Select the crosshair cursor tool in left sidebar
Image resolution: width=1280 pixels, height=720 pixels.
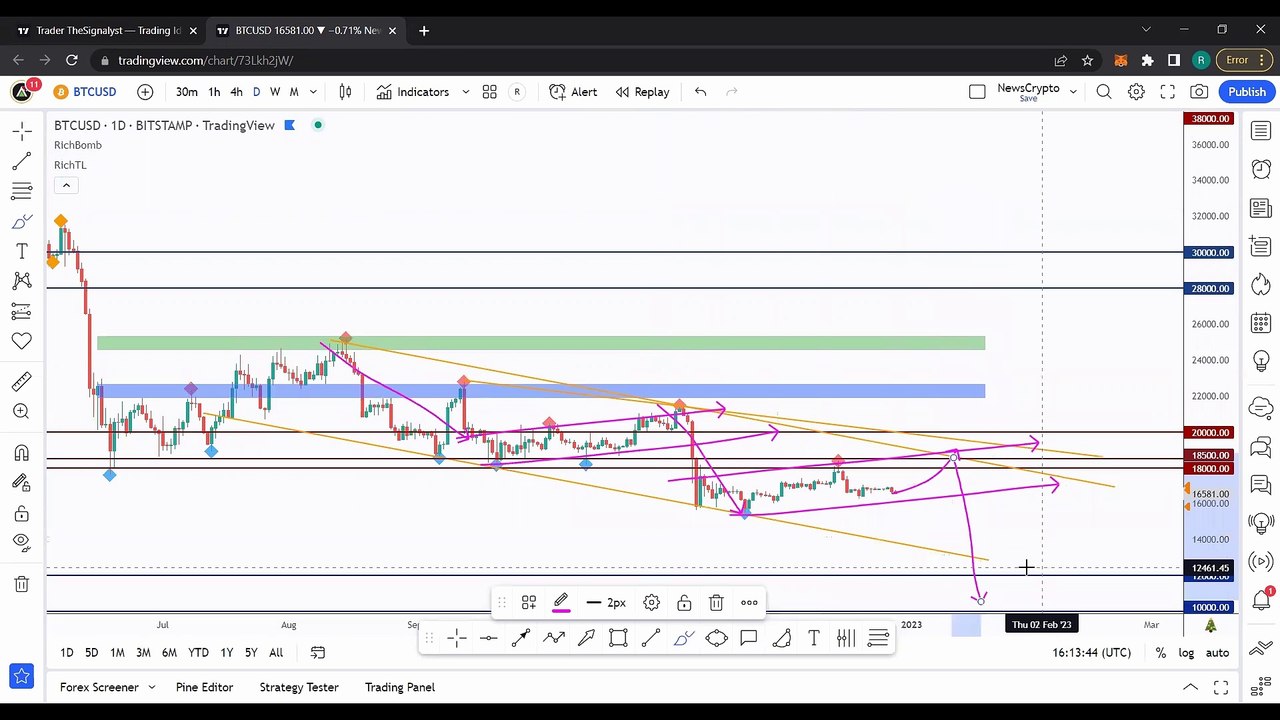click(x=21, y=131)
